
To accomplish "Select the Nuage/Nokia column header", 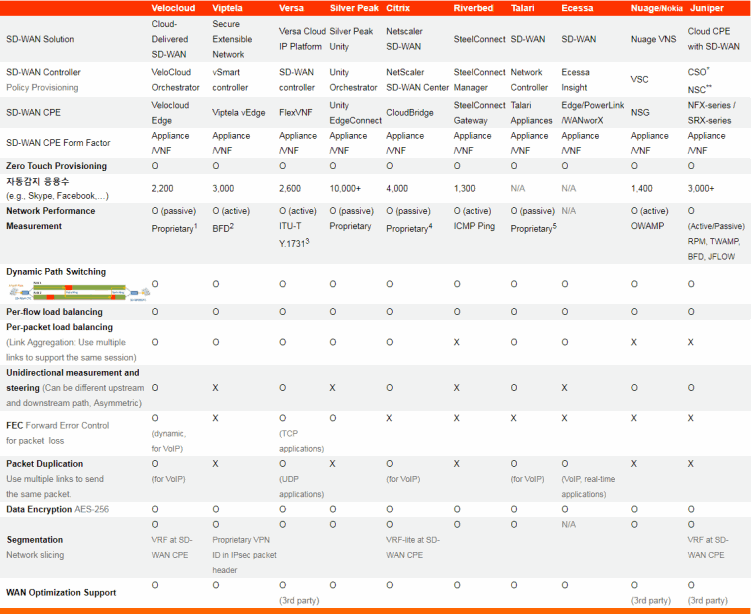I will [657, 8].
